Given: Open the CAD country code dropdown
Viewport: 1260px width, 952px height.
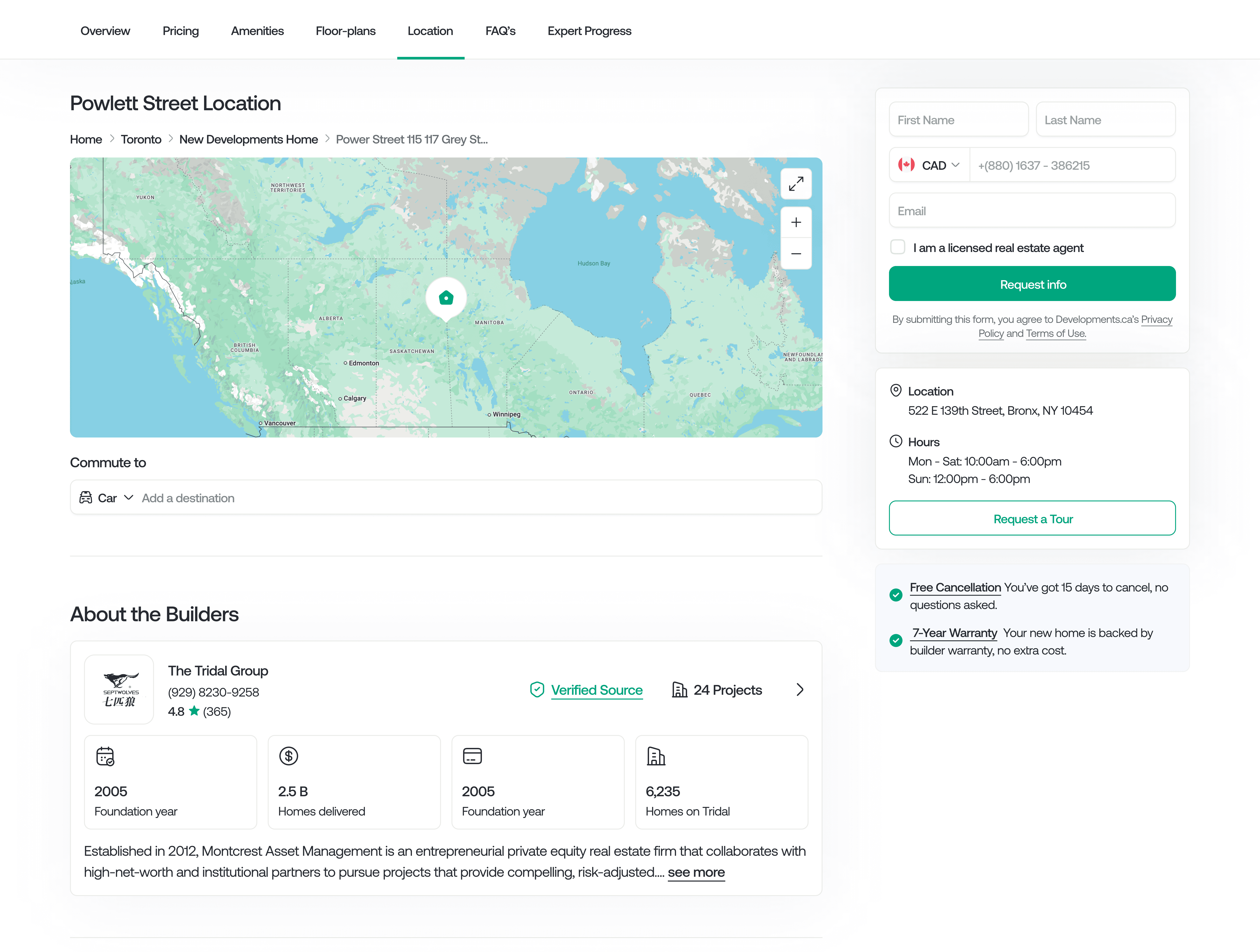Looking at the screenshot, I should click(x=930, y=165).
